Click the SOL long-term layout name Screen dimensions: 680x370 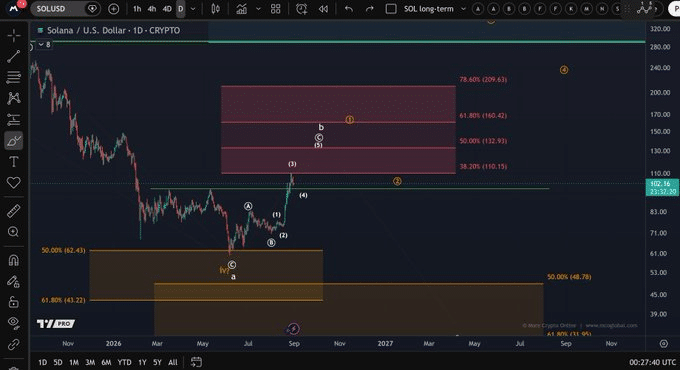pos(428,9)
